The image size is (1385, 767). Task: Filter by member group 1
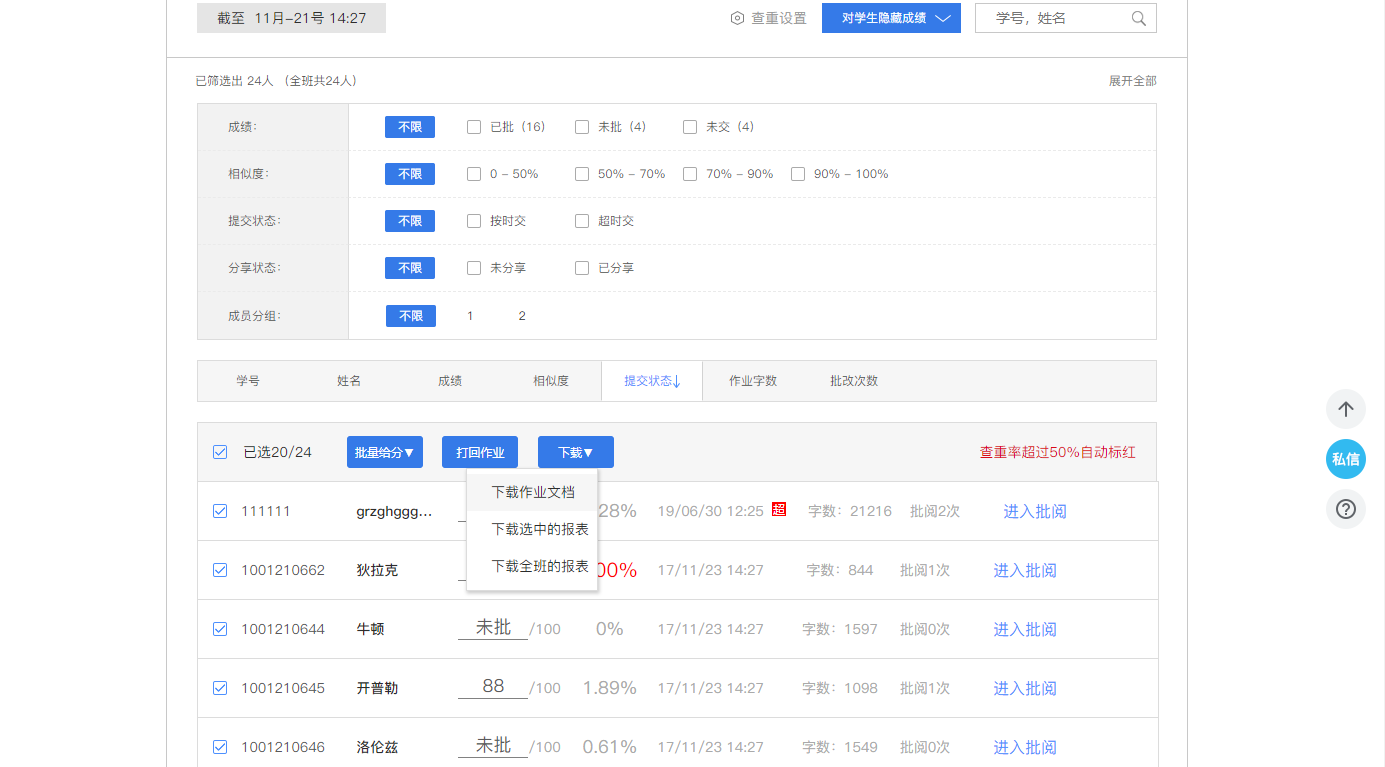470,316
